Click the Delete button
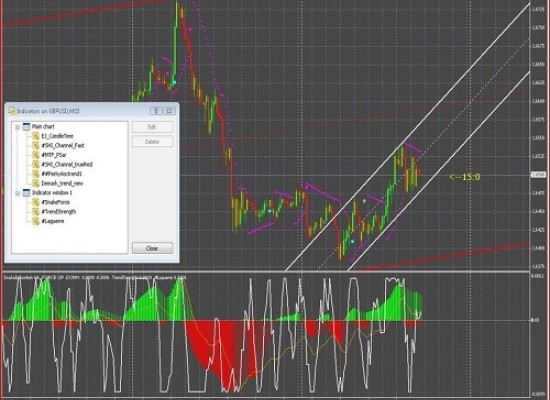Viewport: 550px width, 400px height. tap(152, 142)
